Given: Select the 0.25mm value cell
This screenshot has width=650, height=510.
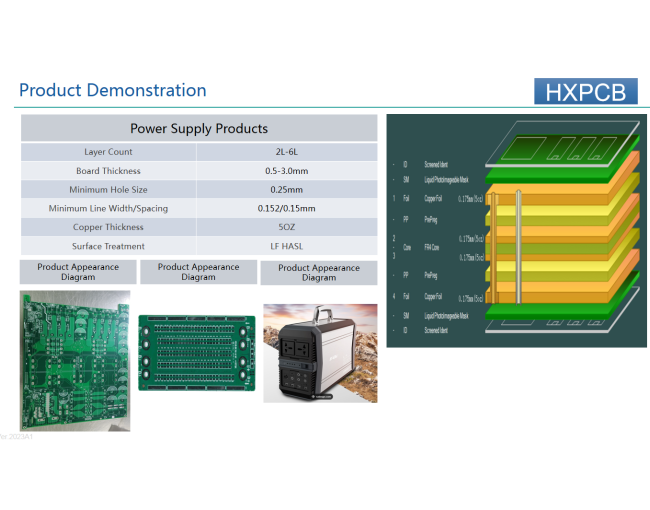Looking at the screenshot, I should (x=286, y=190).
